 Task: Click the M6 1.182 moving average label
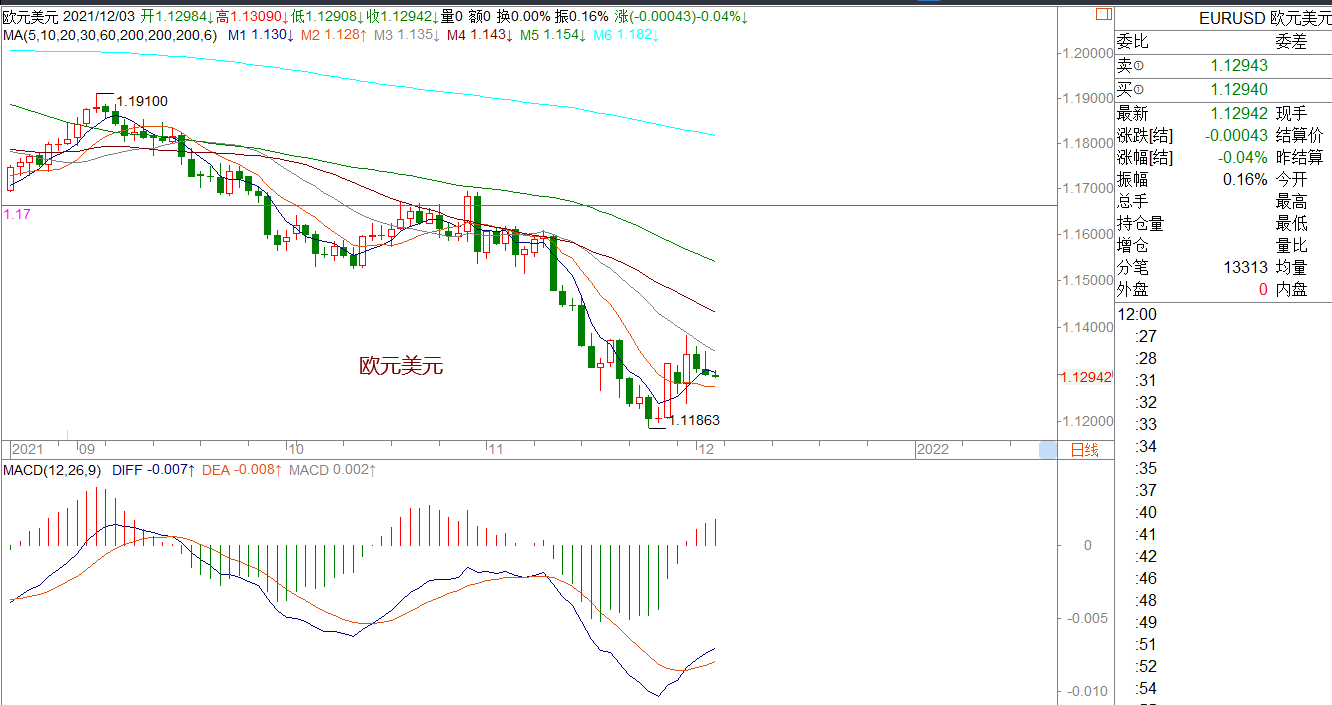pyautogui.click(x=625, y=35)
